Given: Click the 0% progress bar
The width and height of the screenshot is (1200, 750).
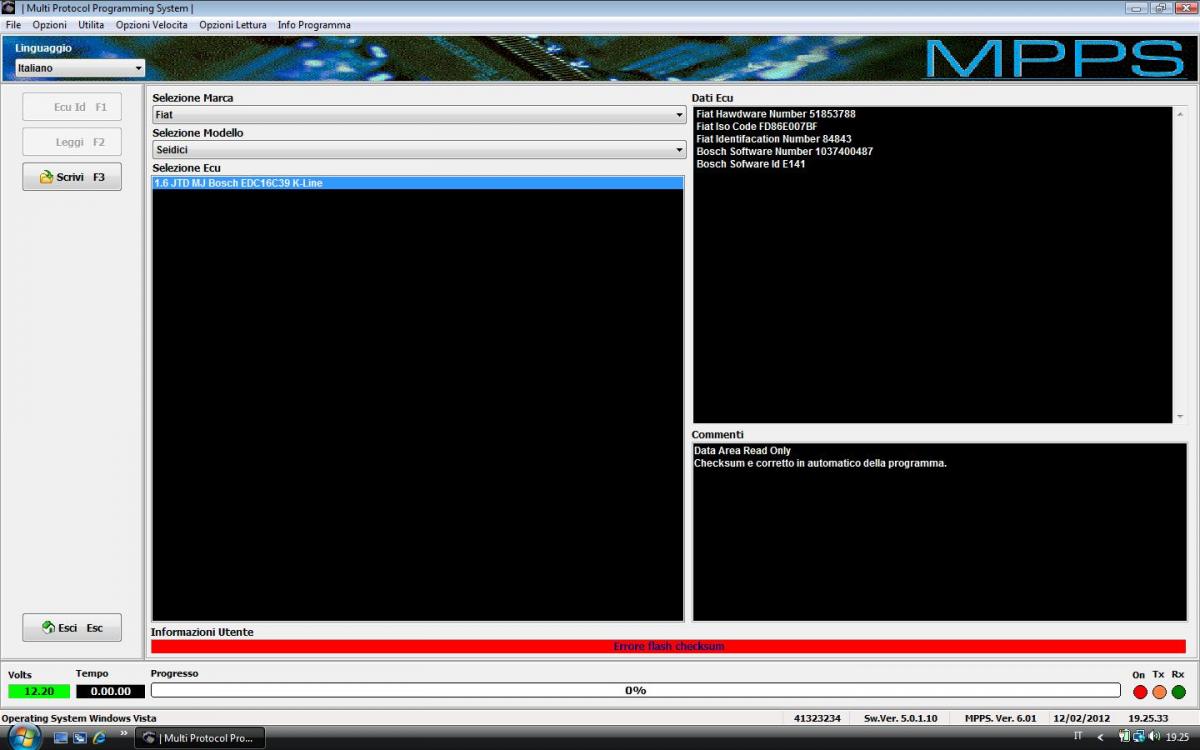Looking at the screenshot, I should pos(635,690).
